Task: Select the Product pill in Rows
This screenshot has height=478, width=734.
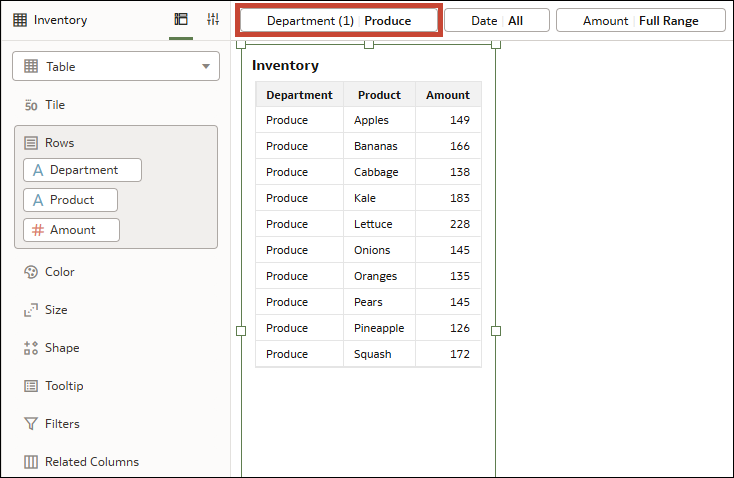Action: 71,200
